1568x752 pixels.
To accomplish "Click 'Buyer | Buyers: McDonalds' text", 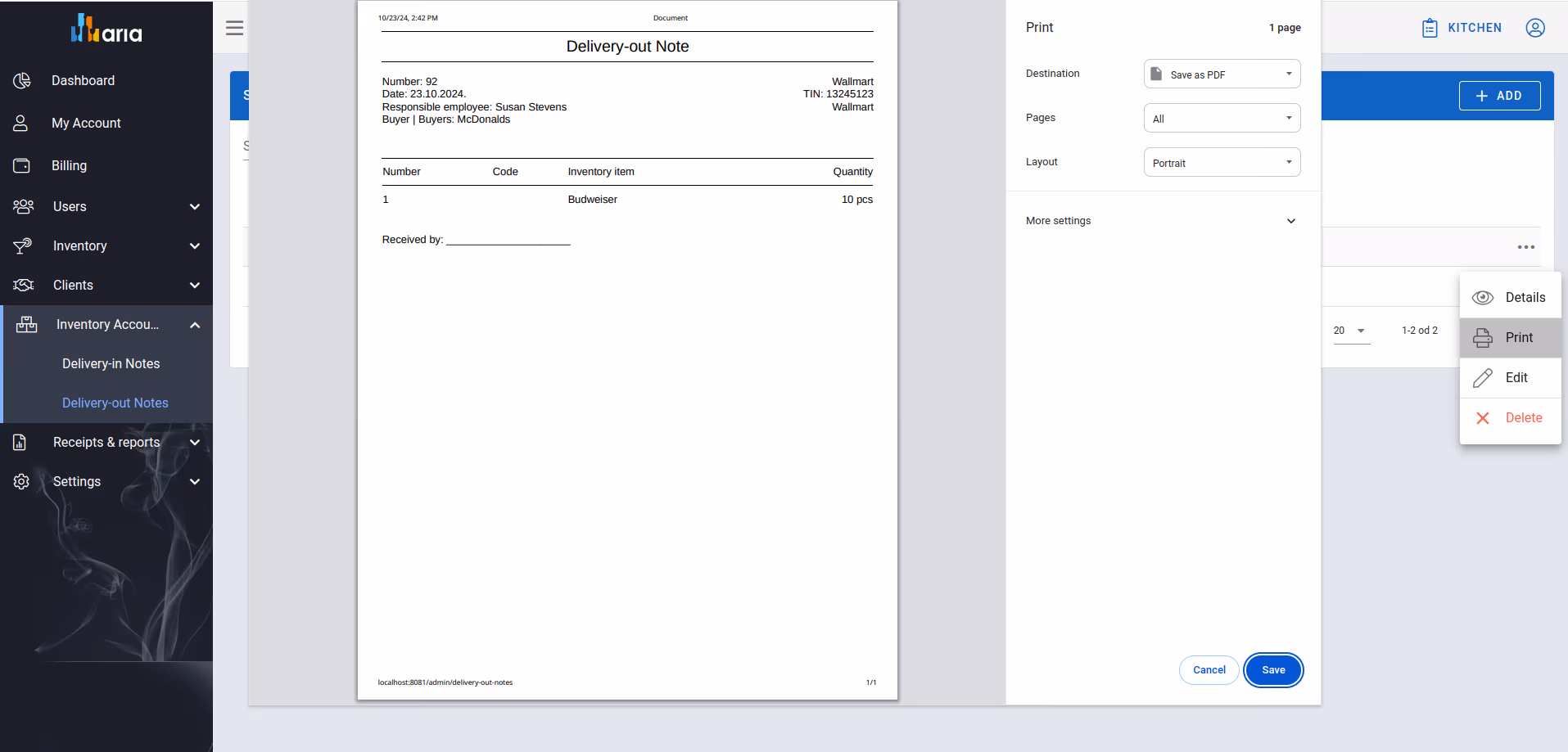I will pyautogui.click(x=446, y=119).
